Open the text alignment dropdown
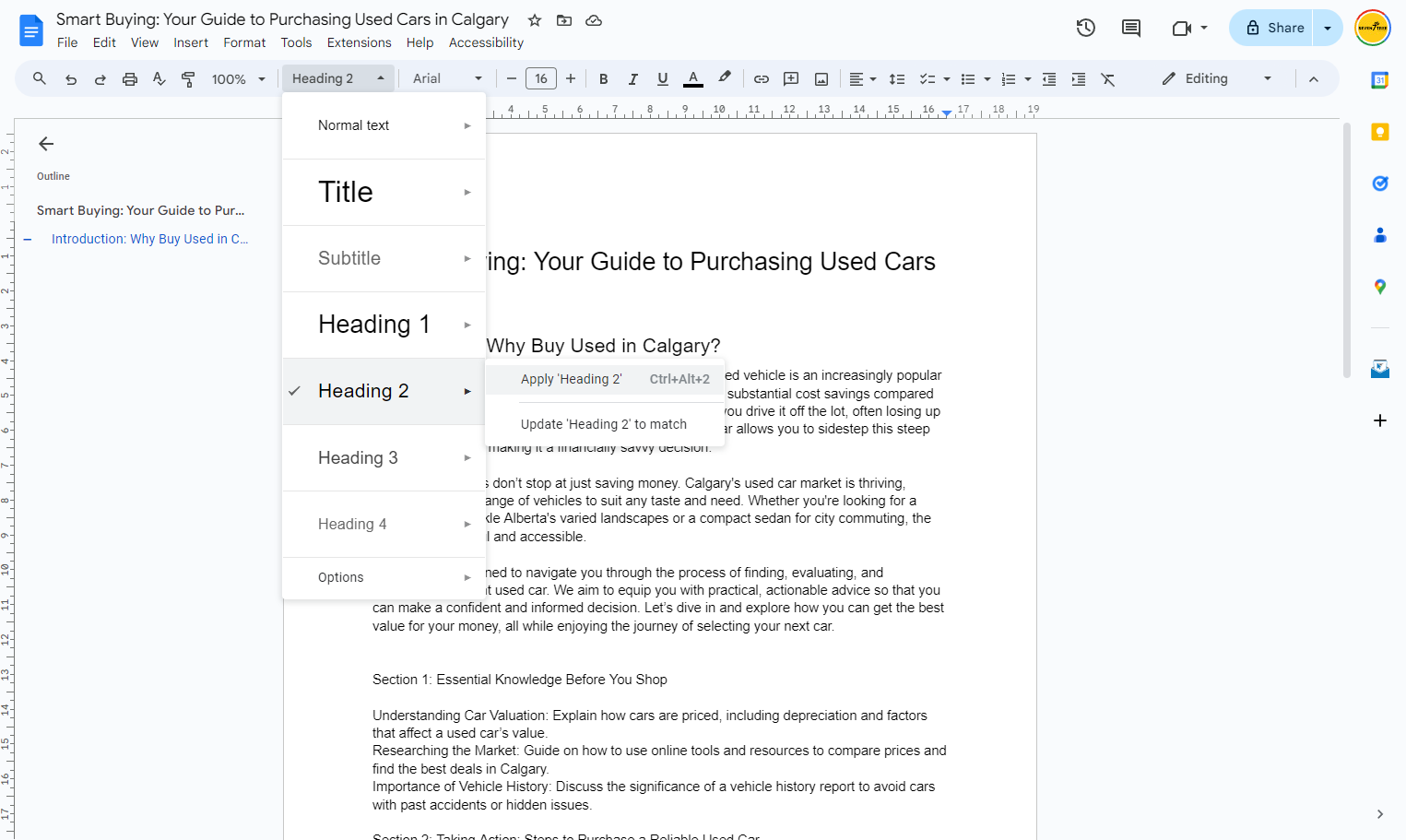1406x840 pixels. [863, 79]
